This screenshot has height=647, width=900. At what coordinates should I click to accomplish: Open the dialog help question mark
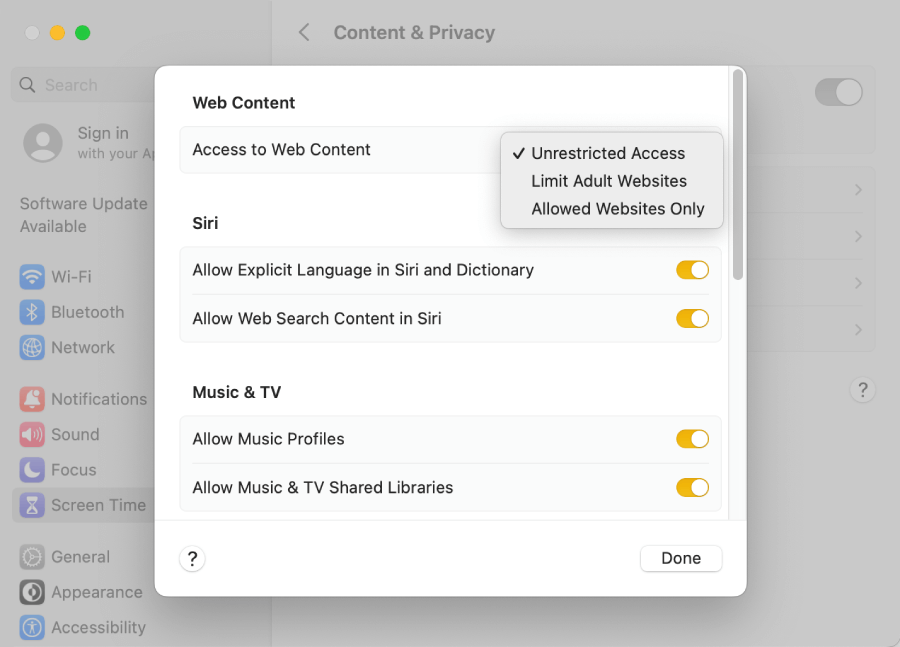pos(192,559)
